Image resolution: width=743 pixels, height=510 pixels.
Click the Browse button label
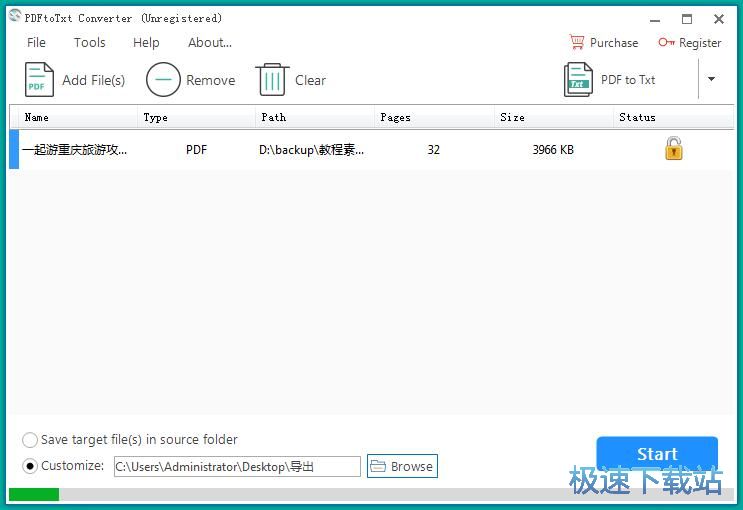coord(412,466)
